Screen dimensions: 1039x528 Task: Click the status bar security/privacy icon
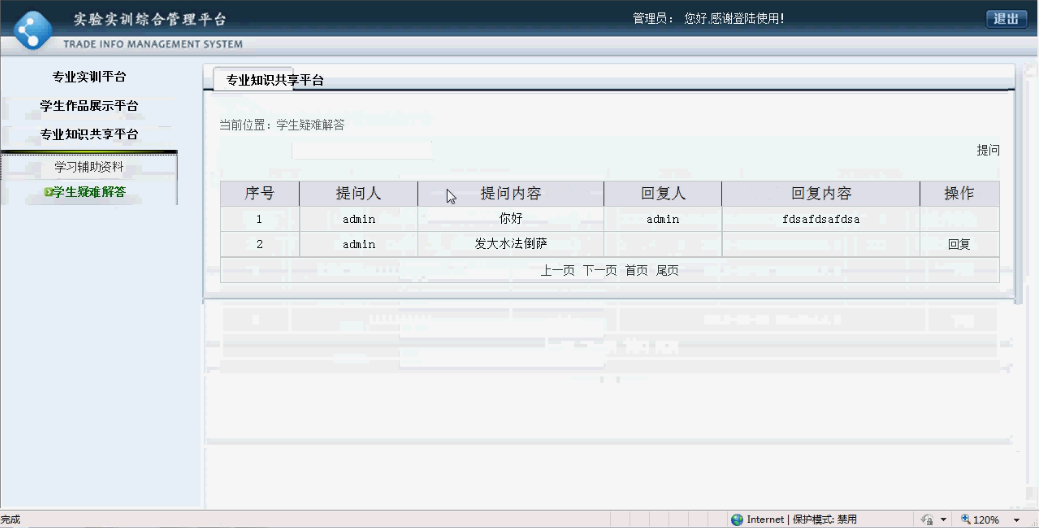927,519
